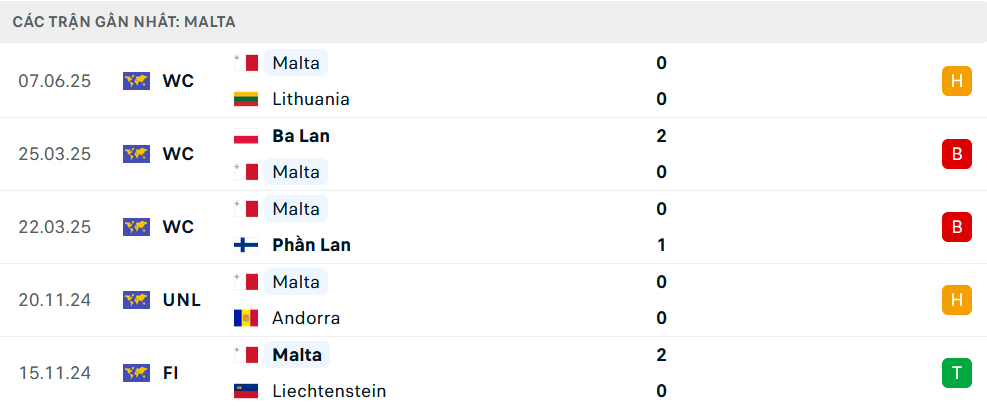
Task: Select the highlighted Malta name in 15.11.24 match
Action: point(296,355)
